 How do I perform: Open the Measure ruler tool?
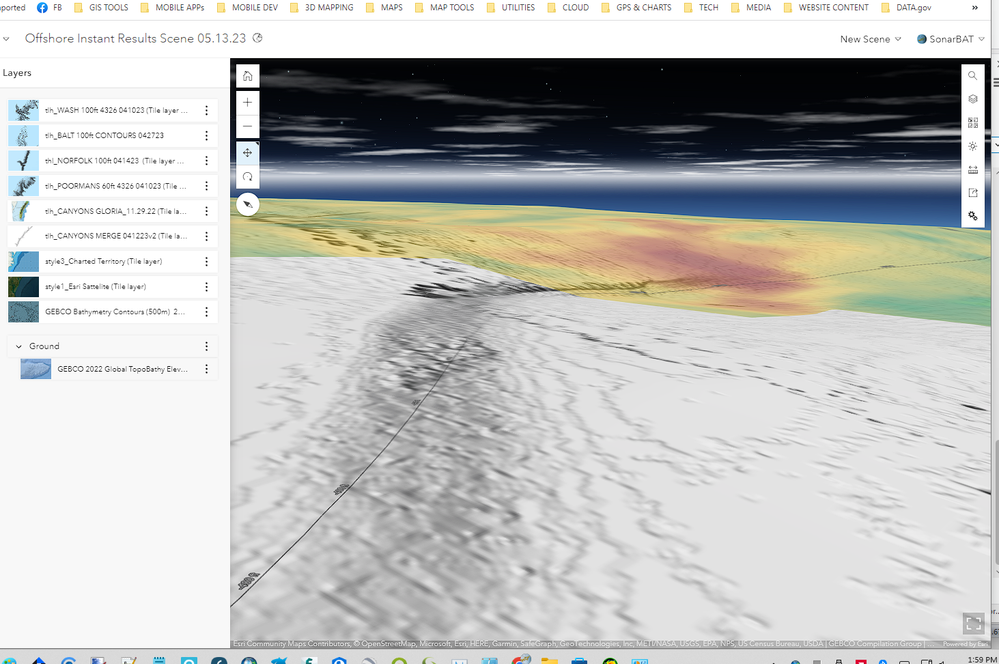pyautogui.click(x=973, y=169)
